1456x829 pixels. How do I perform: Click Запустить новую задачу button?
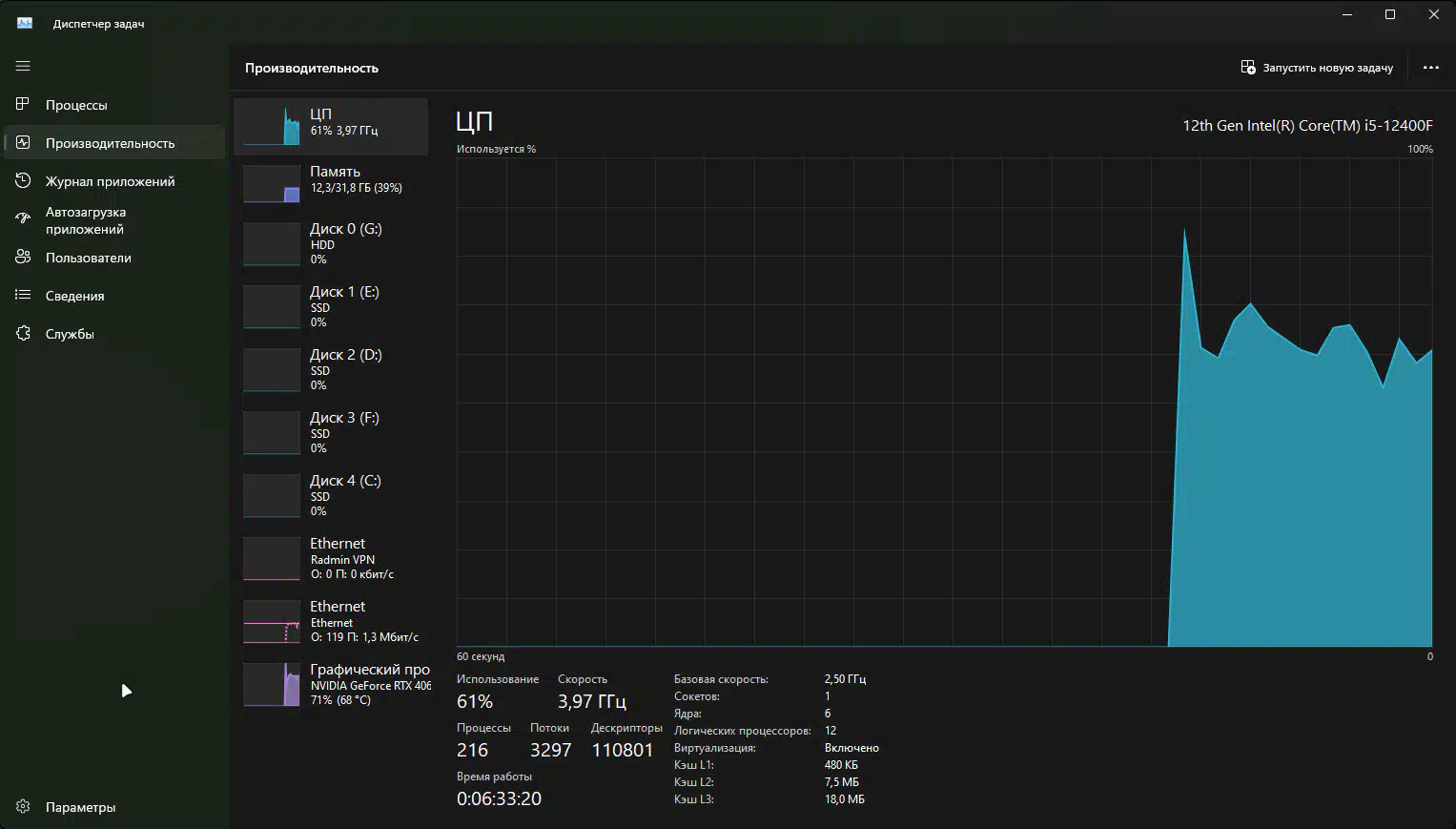point(1317,68)
